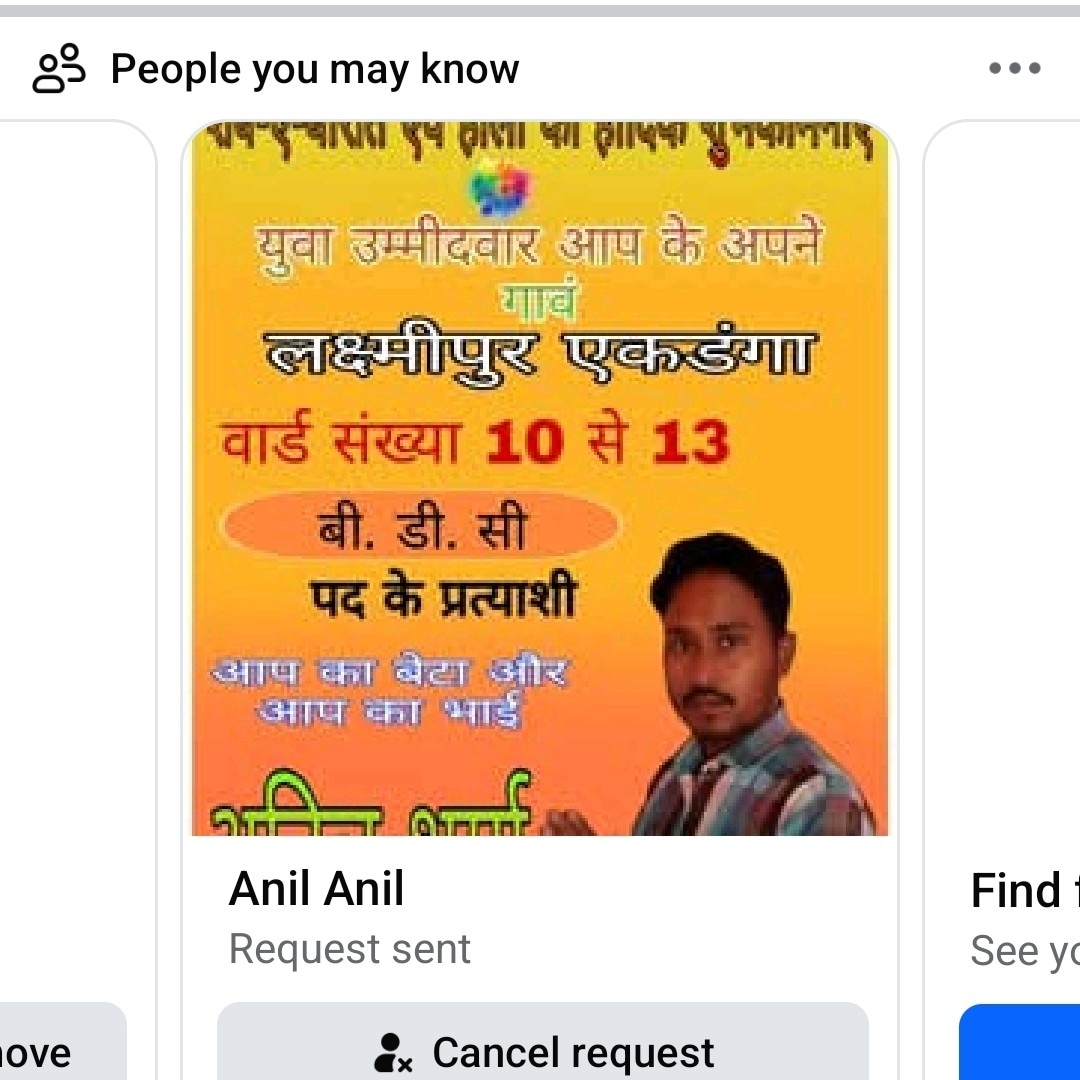Click the वार्ड संख्या 10 से 13 text
Screen dimensions: 1080x1080
click(475, 439)
